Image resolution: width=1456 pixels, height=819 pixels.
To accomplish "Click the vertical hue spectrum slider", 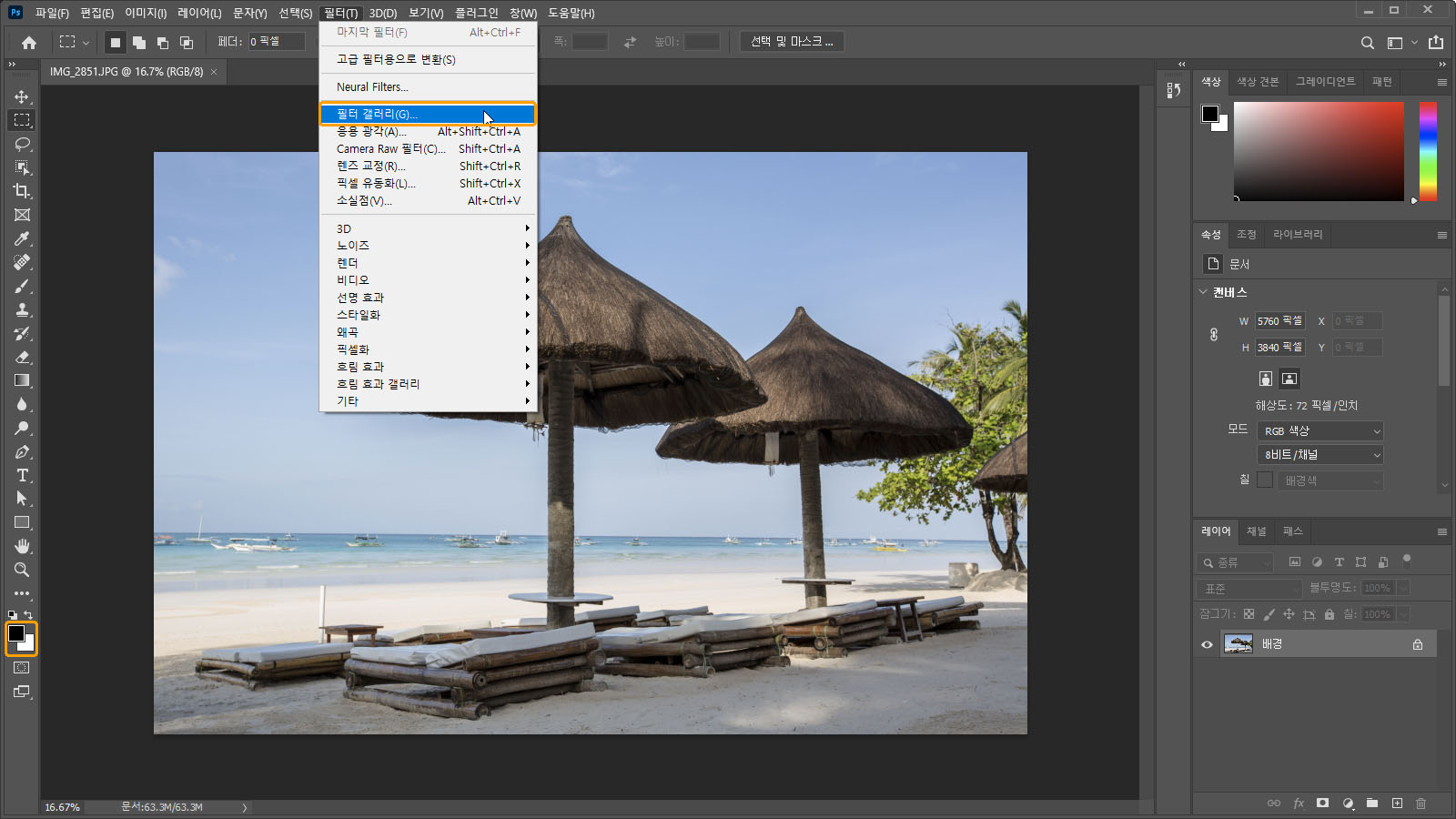I will point(1428,151).
